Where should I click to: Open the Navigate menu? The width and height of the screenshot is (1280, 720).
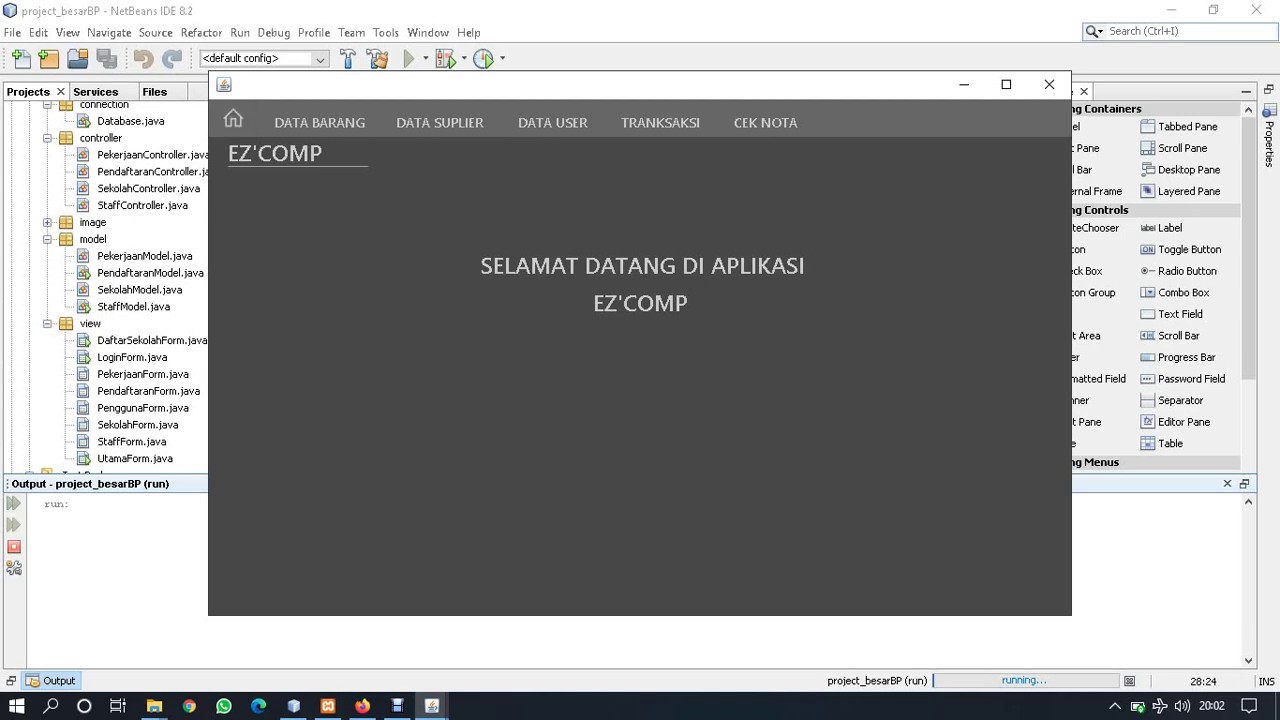click(x=109, y=32)
